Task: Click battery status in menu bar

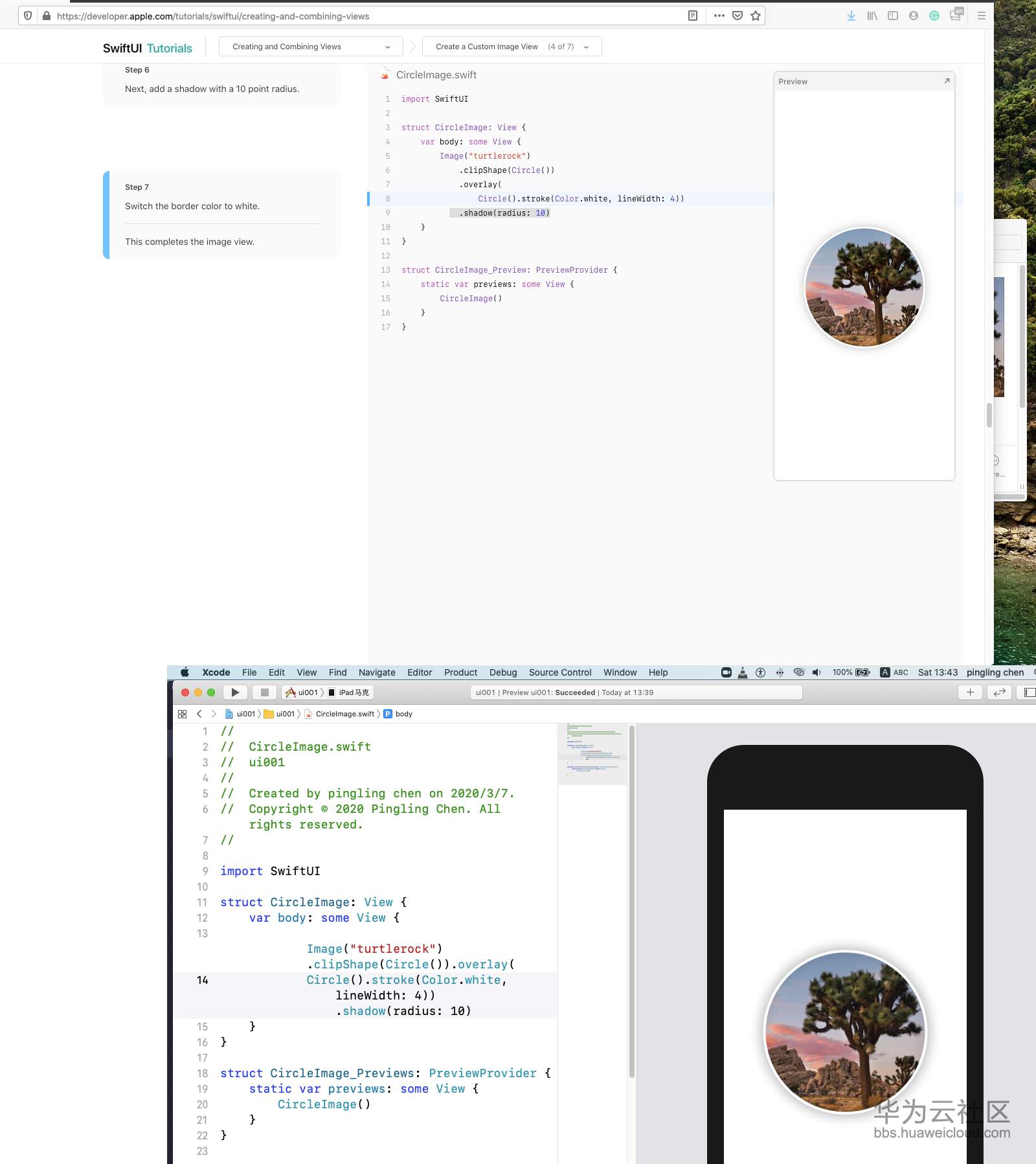Action: point(851,672)
